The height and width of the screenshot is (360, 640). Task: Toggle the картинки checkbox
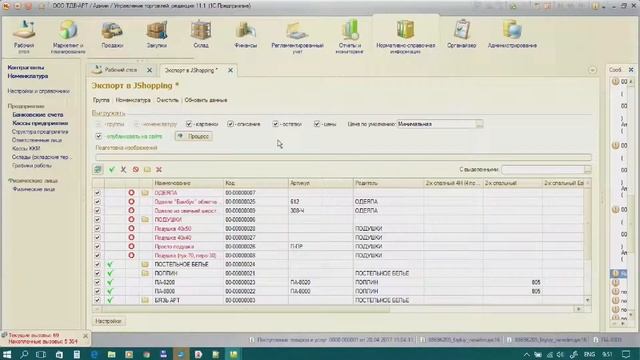coord(189,124)
